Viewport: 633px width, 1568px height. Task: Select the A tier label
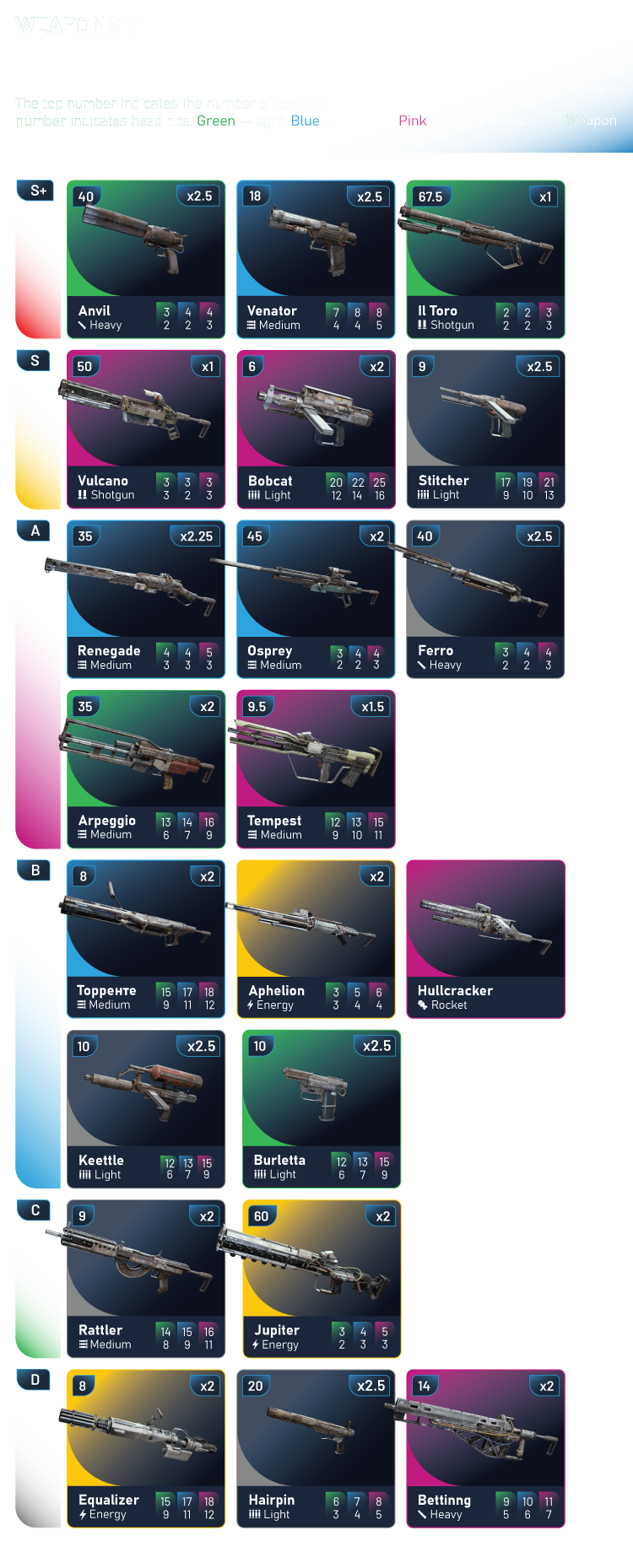pos(35,531)
